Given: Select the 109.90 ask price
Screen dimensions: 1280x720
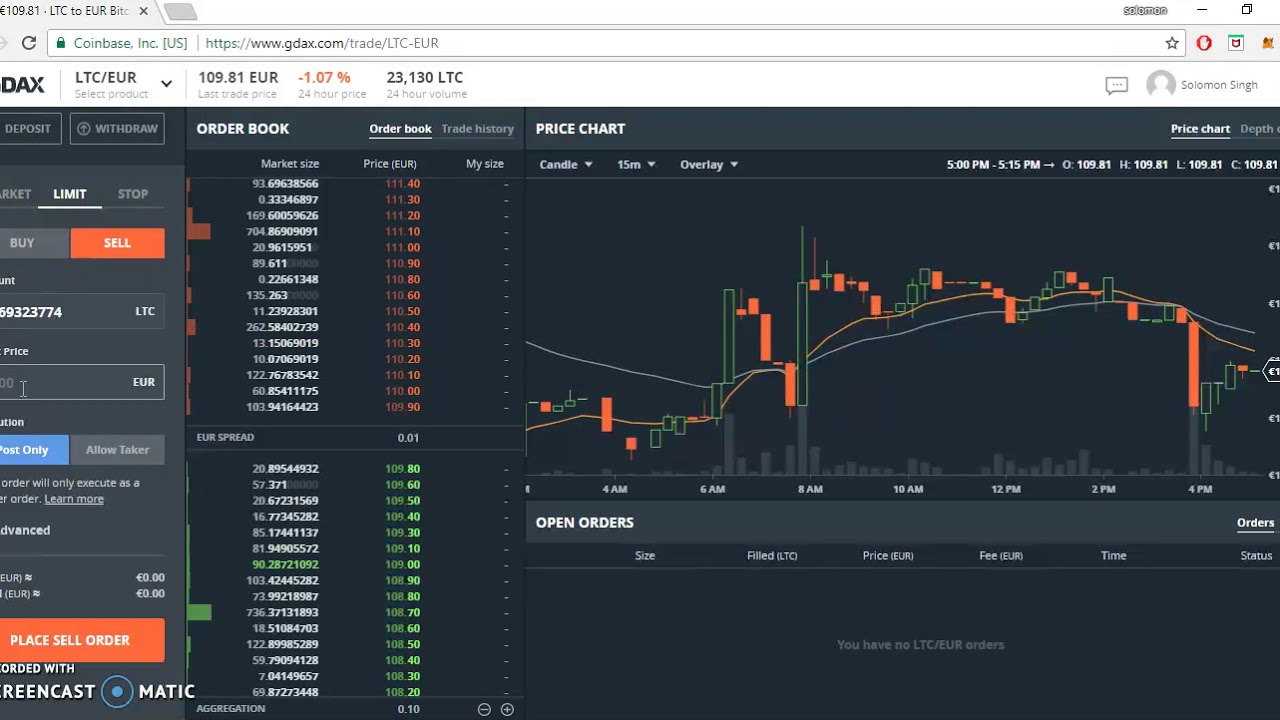Looking at the screenshot, I should tap(403, 408).
